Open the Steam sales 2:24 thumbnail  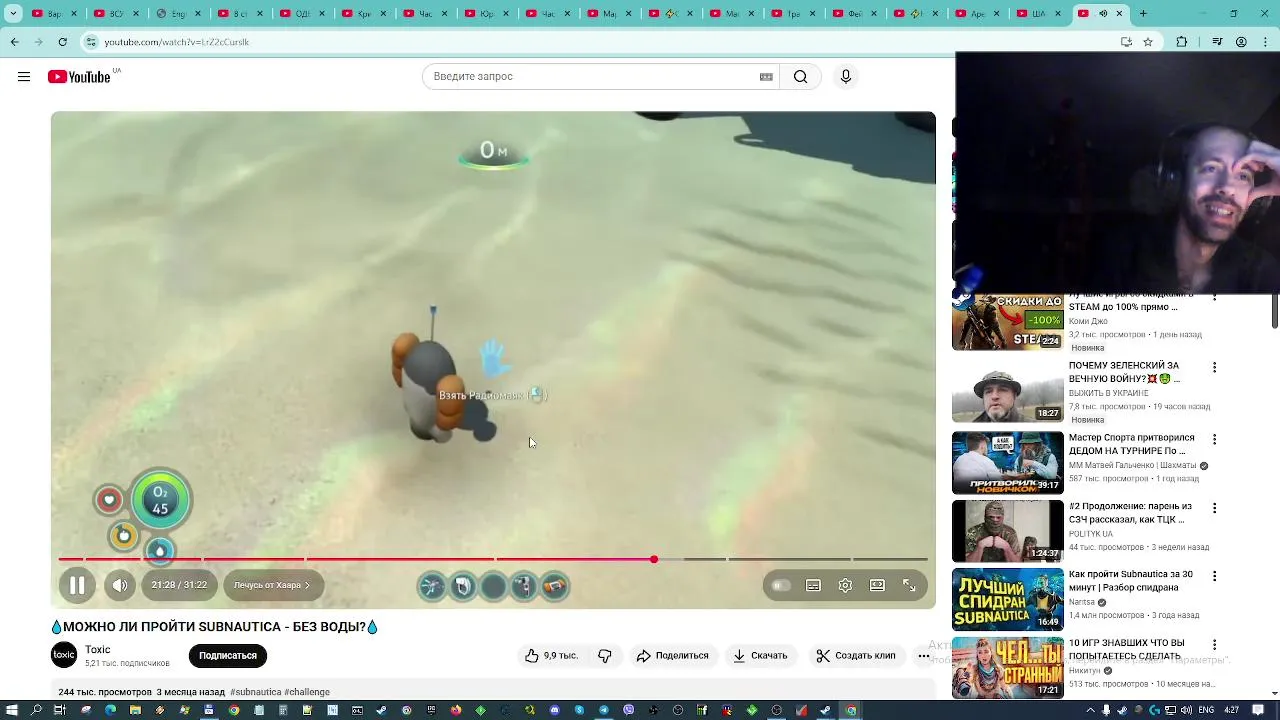point(1007,322)
